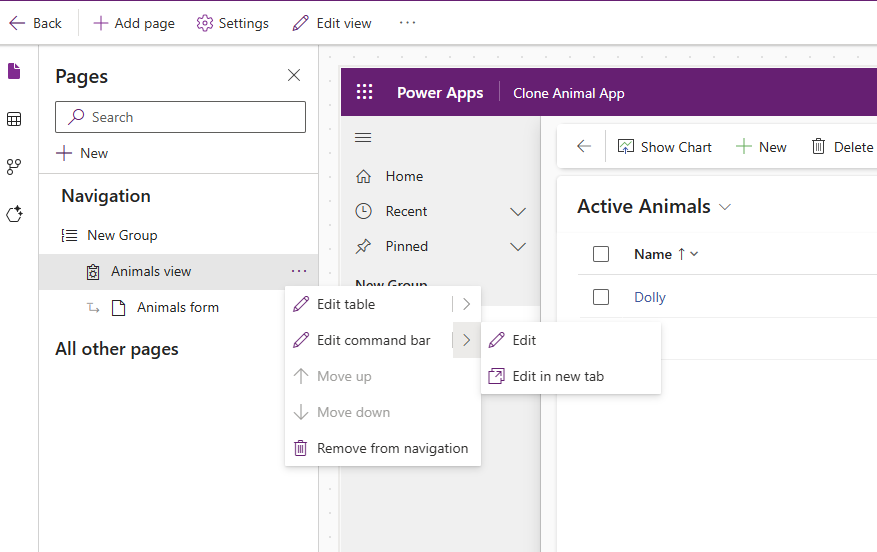Go to Home in preview navigation

[x=404, y=176]
